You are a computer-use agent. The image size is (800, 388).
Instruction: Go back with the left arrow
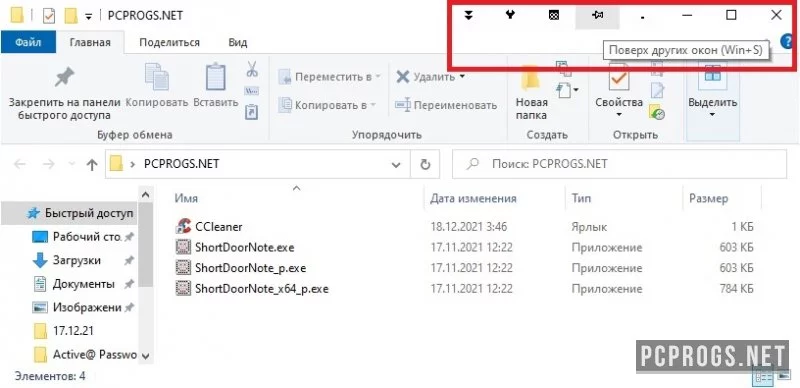click(x=20, y=164)
